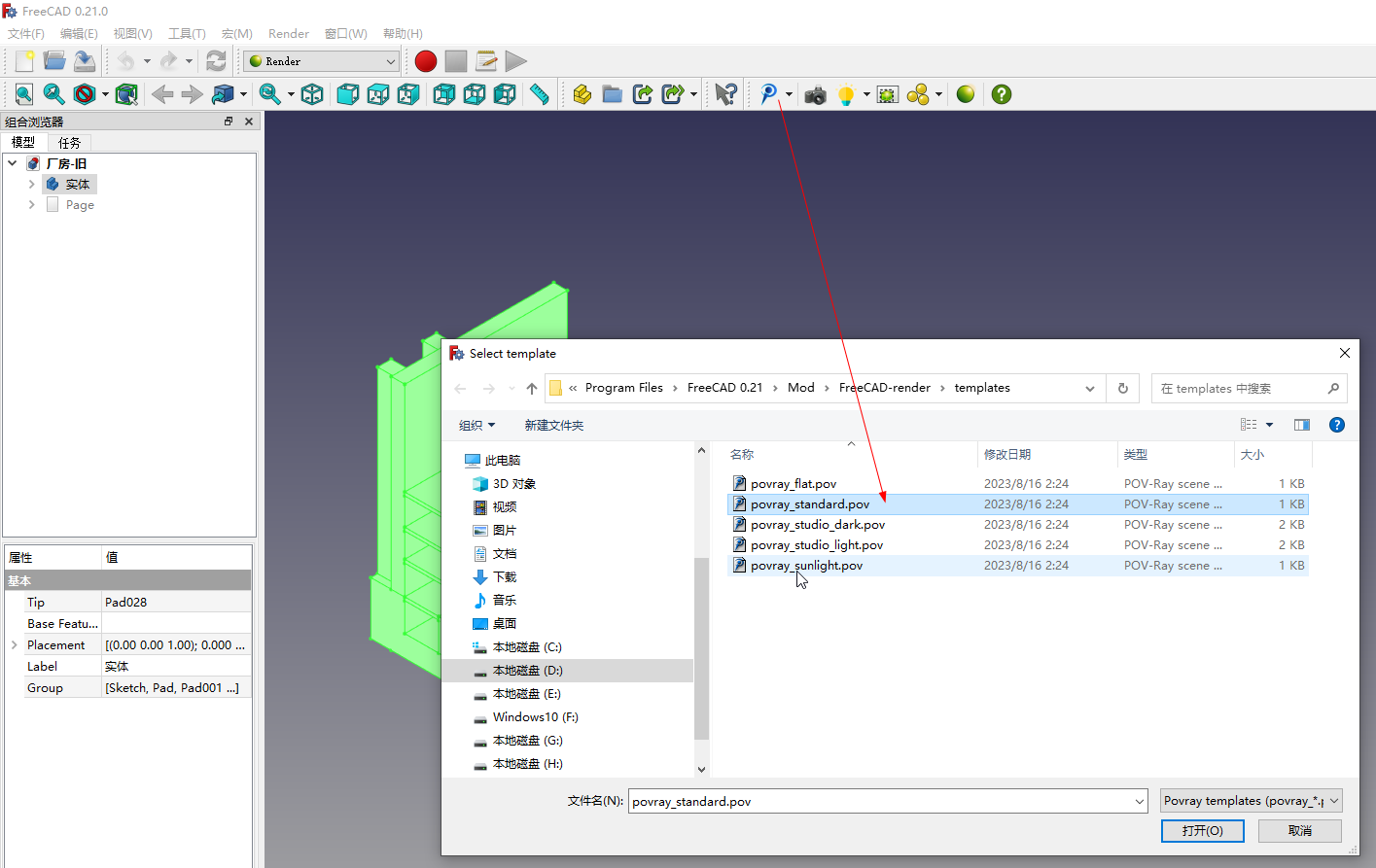This screenshot has width=1376, height=868.
Task: Click the yellow Create part icon
Action: (582, 94)
